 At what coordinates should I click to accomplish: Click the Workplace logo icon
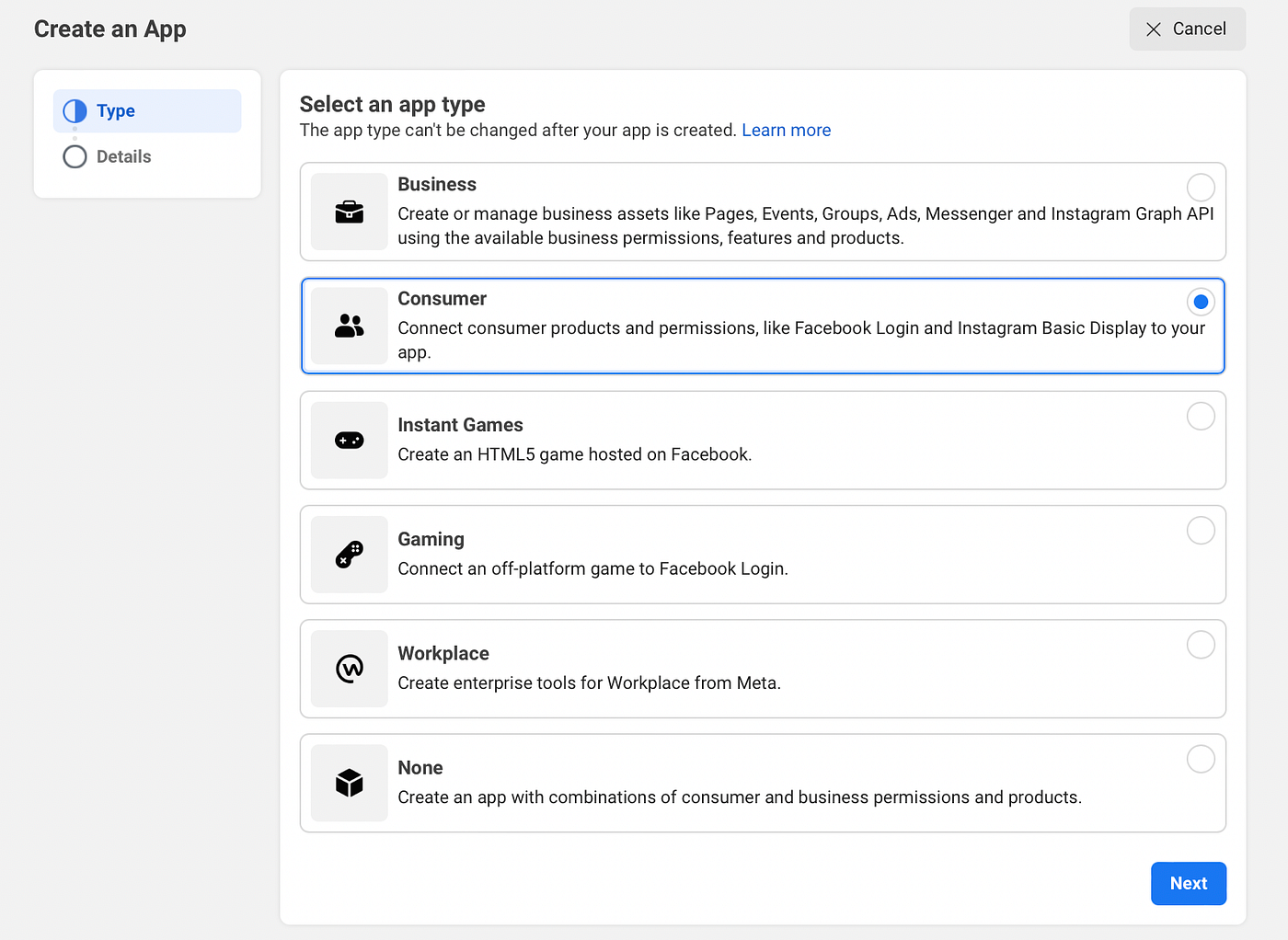point(350,669)
